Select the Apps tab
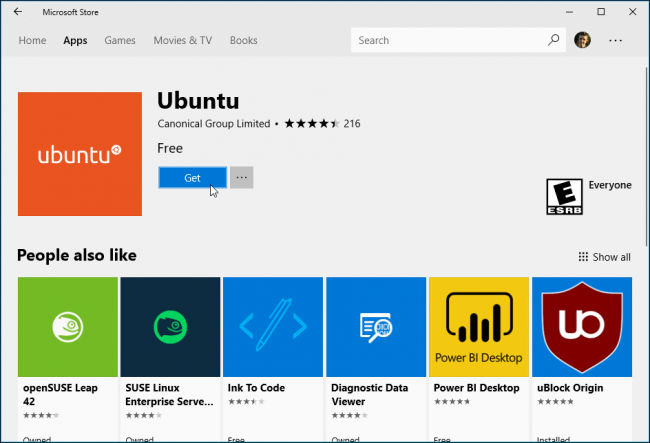650x443 pixels. pyautogui.click(x=75, y=41)
